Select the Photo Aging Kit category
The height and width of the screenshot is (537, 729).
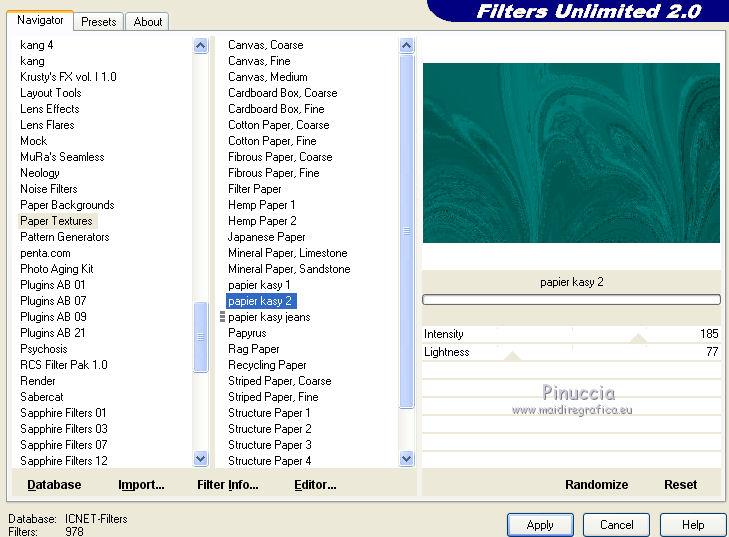[x=57, y=269]
